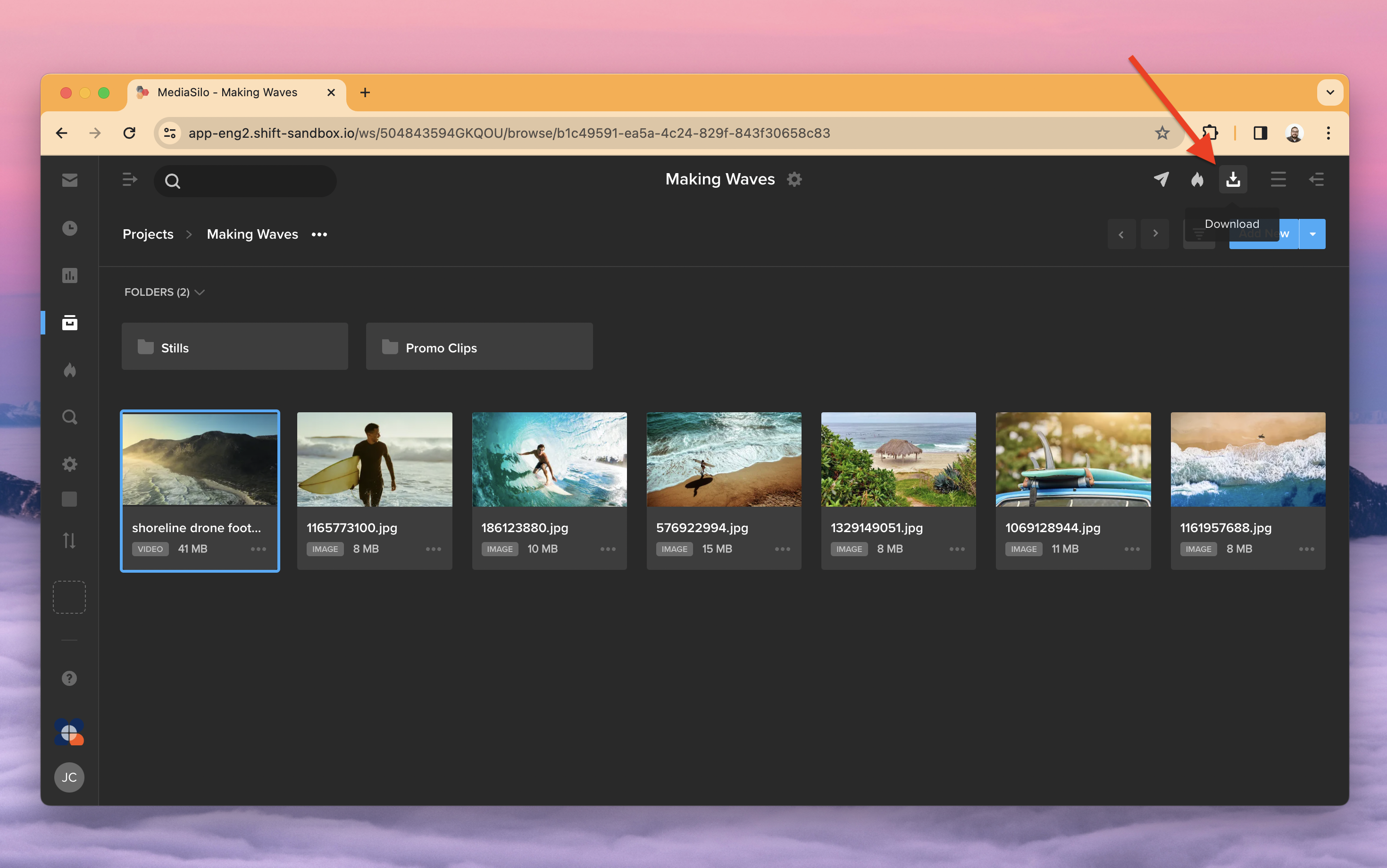Screen dimensions: 1387x868
Task: Click the dashed drop zone box in sidebar
Action: coord(69,597)
